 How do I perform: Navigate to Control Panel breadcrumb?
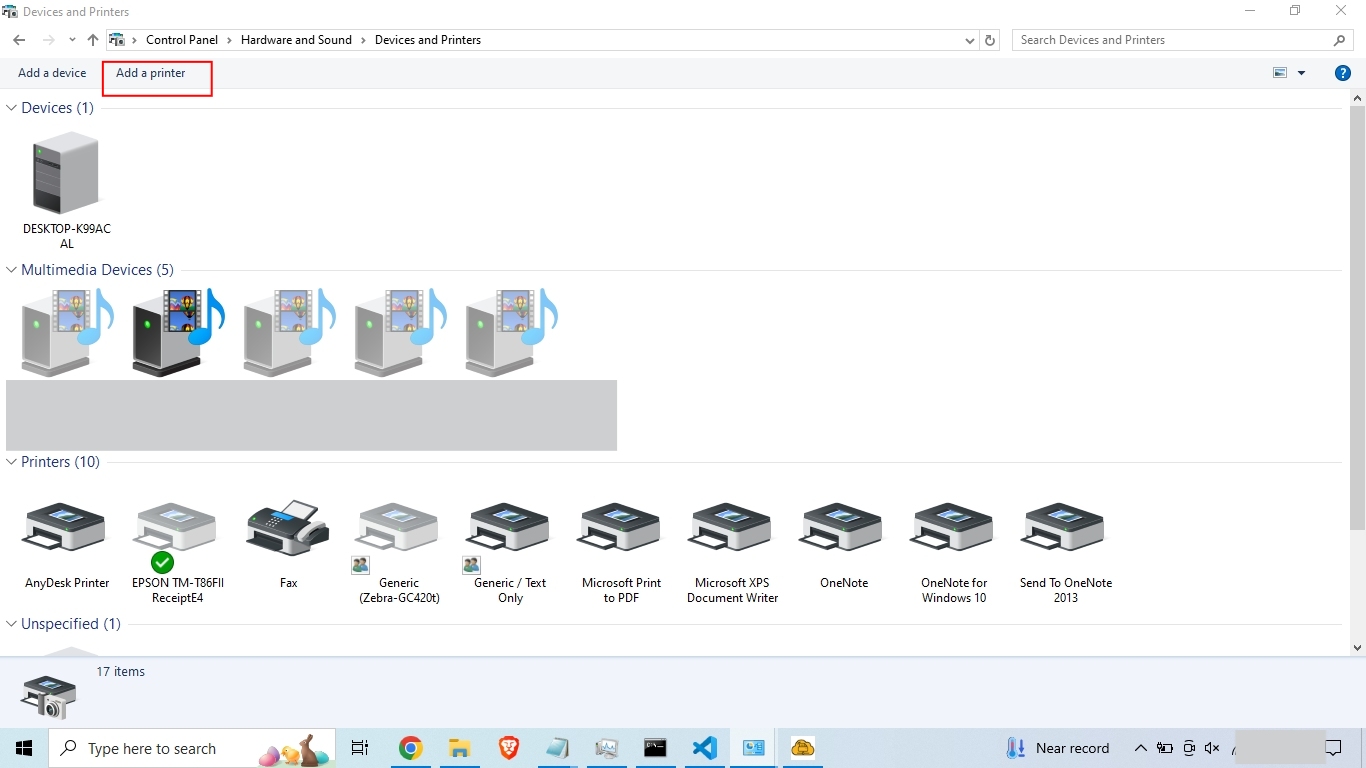tap(182, 40)
